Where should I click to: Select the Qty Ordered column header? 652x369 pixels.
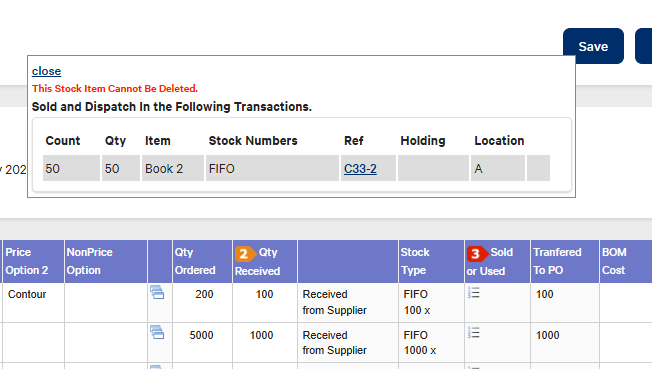point(203,261)
